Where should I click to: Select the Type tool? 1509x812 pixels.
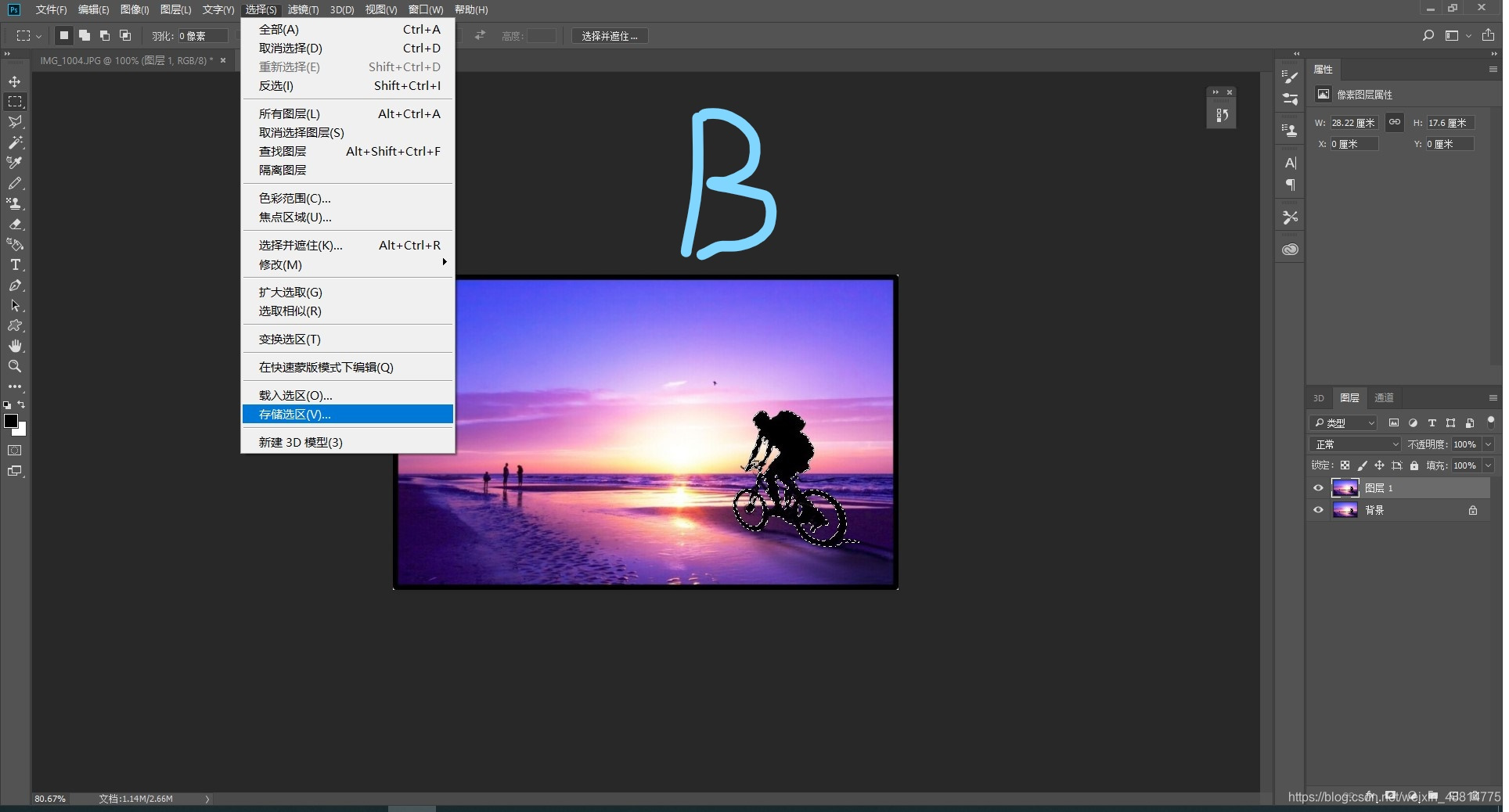[15, 264]
